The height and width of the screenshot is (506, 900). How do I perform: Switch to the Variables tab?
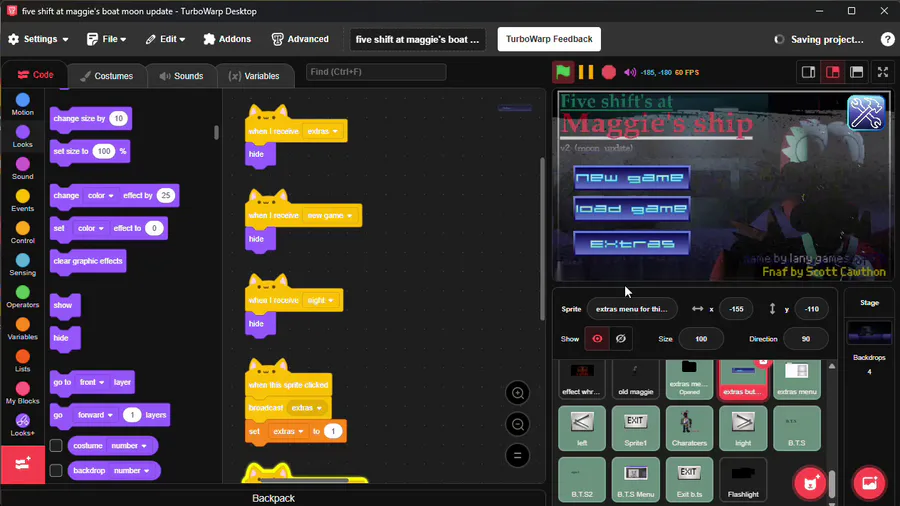coord(254,76)
